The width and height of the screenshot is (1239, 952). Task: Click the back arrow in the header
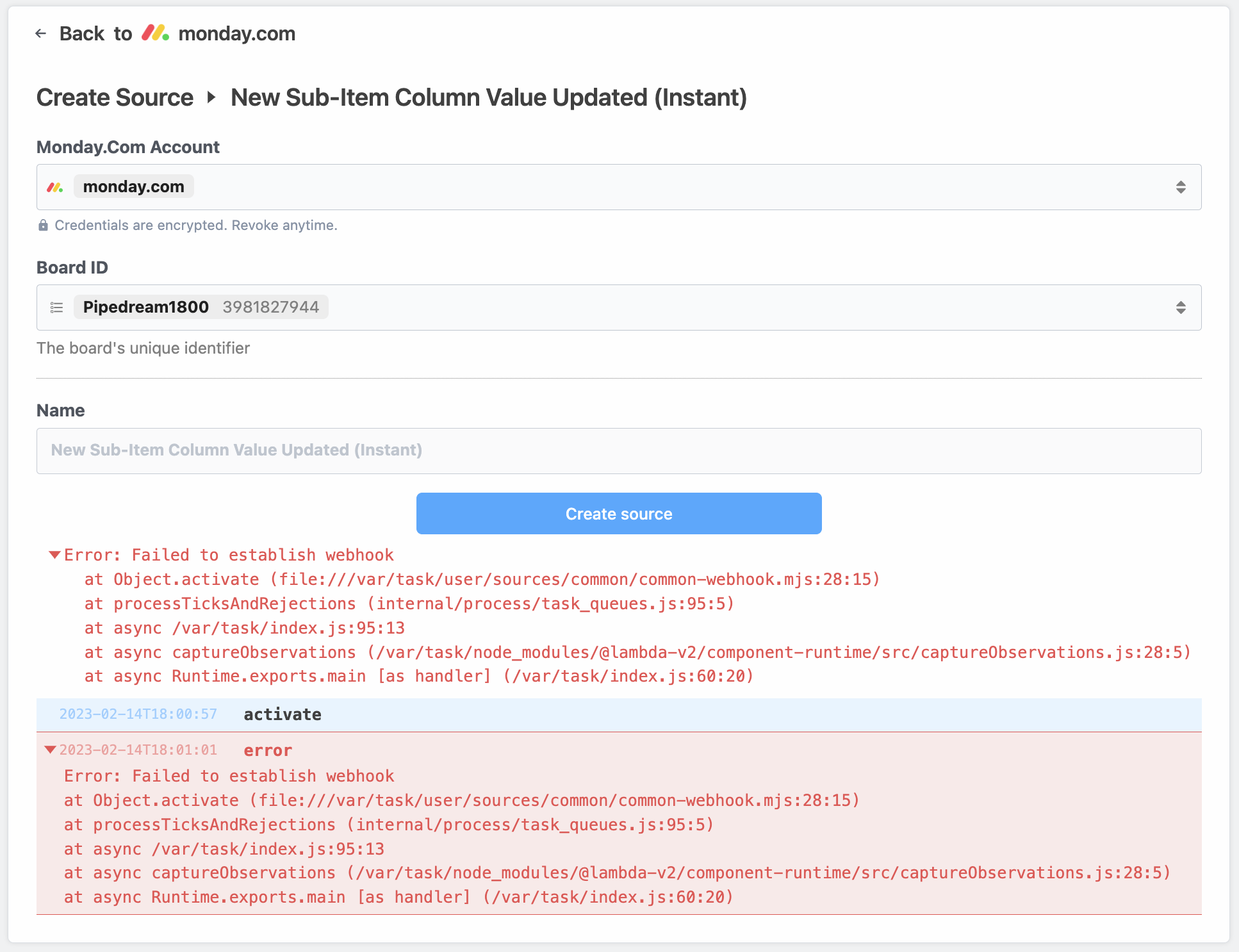click(x=41, y=33)
